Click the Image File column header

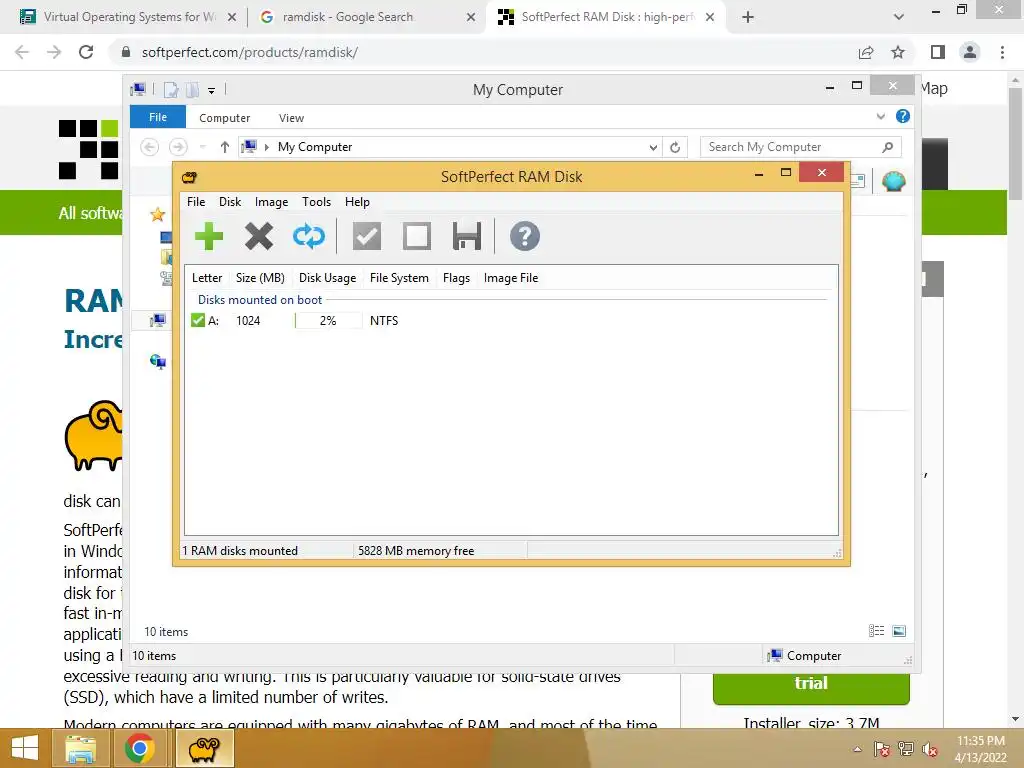click(x=511, y=278)
